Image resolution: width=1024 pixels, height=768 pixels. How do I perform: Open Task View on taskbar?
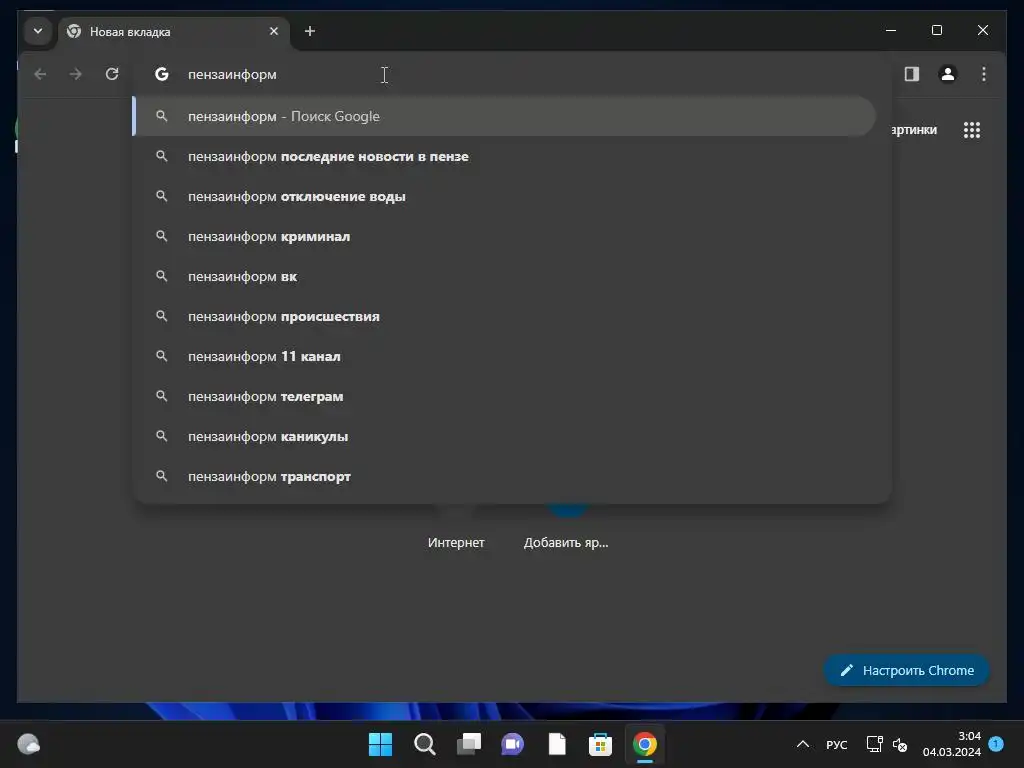(468, 744)
